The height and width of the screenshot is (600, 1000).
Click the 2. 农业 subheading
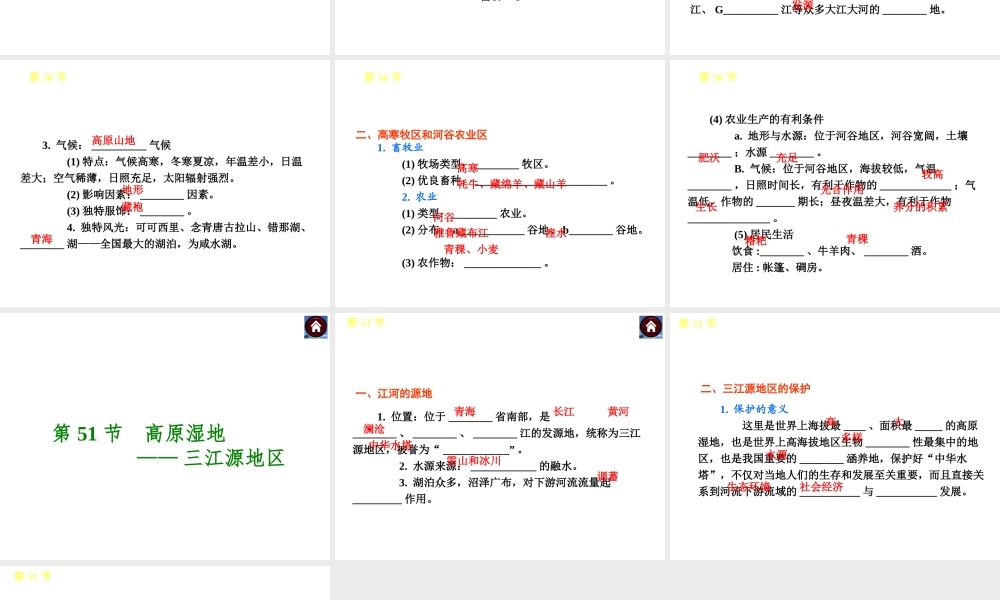[419, 196]
